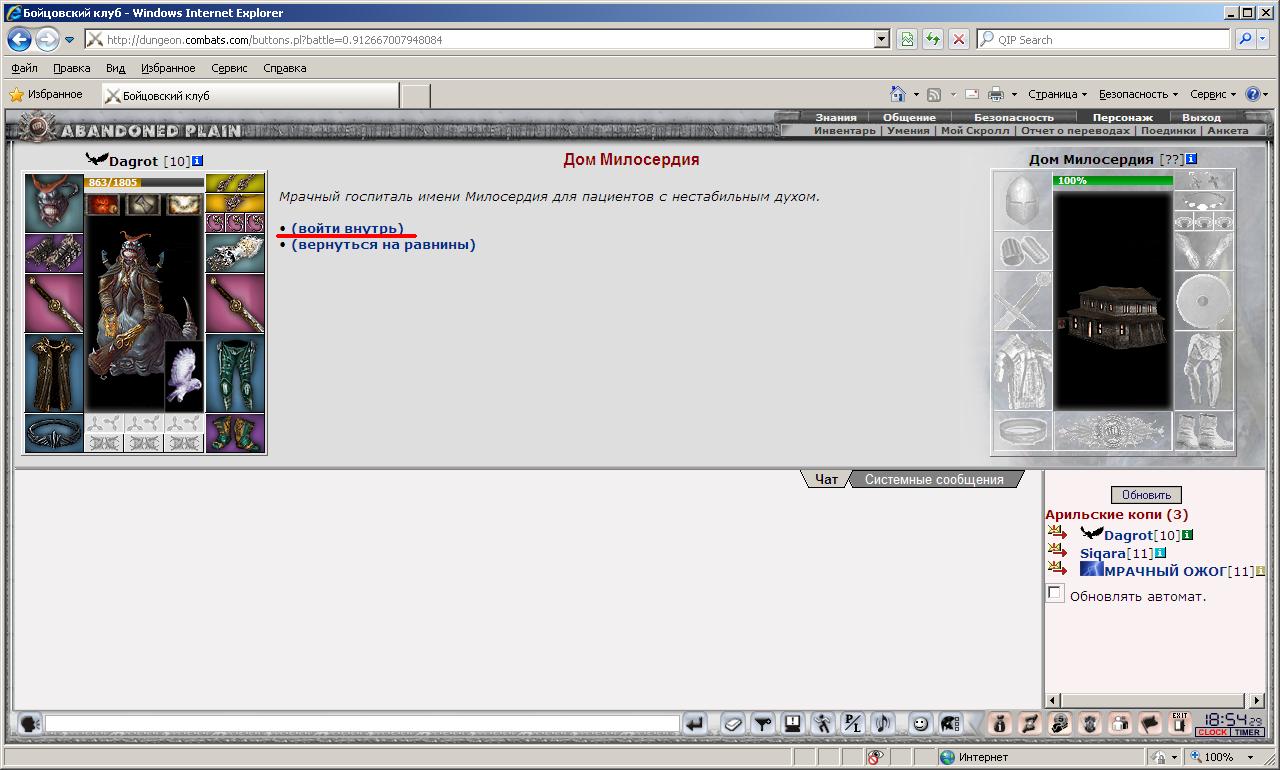The width and height of the screenshot is (1280, 770).
Task: Click the money bag info icon
Action: coord(999,723)
